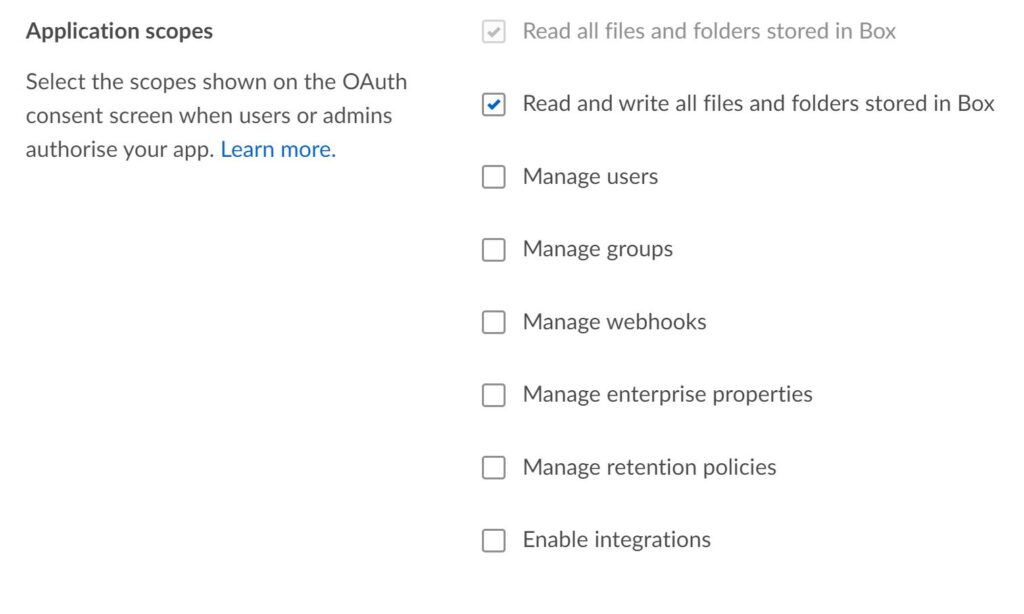Click the 'Manage groups' label text
Image resolution: width=1024 pixels, height=614 pixels.
(597, 250)
